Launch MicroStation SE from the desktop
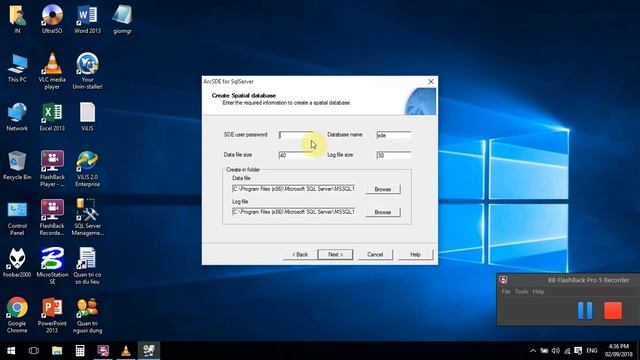 click(x=52, y=266)
